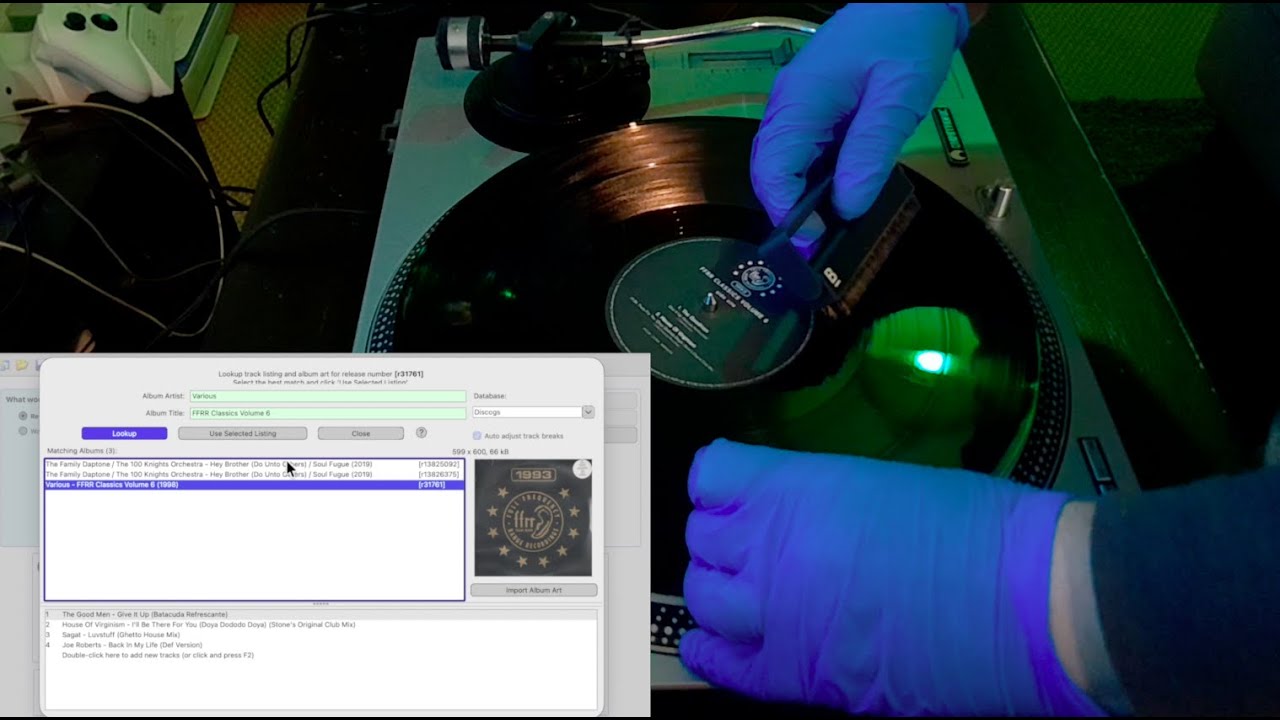Select Family Daptone listing with ID r13825092
1280x720 pixels.
point(254,464)
